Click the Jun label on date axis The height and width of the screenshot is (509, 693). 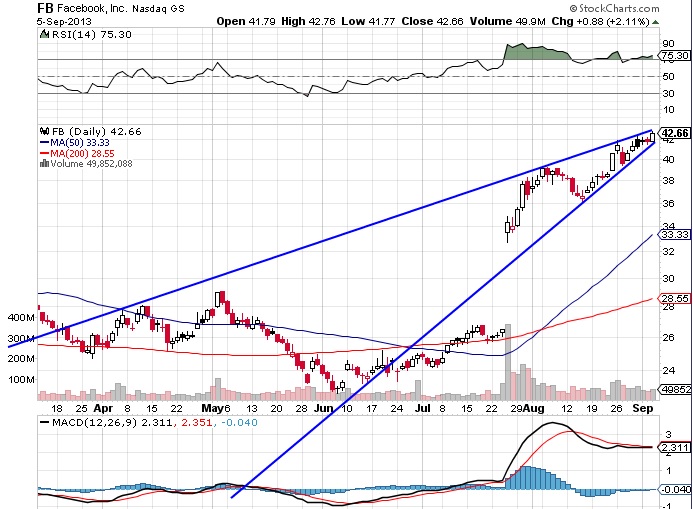[x=324, y=408]
